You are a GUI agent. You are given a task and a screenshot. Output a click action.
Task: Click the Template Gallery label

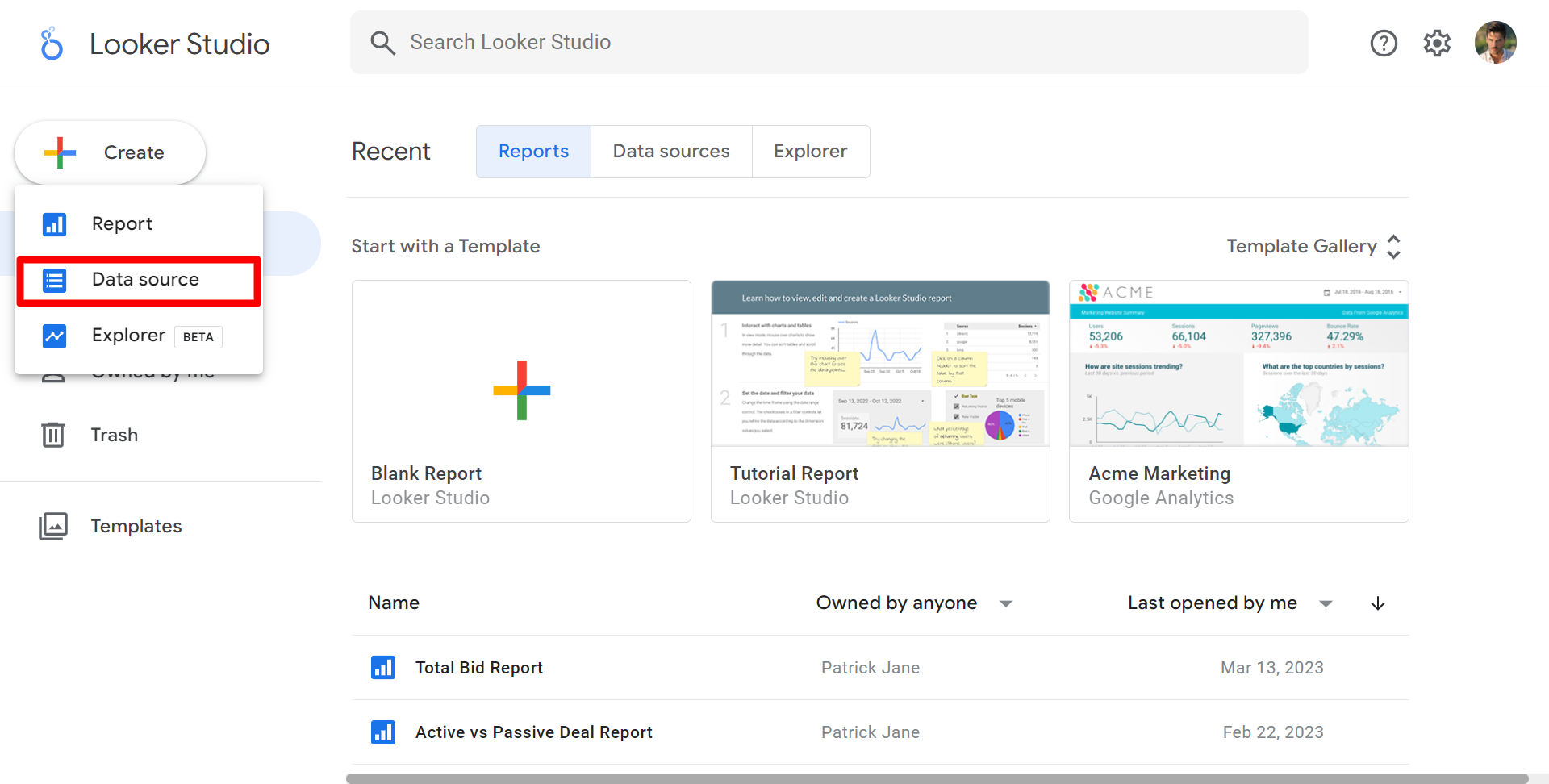(1301, 247)
